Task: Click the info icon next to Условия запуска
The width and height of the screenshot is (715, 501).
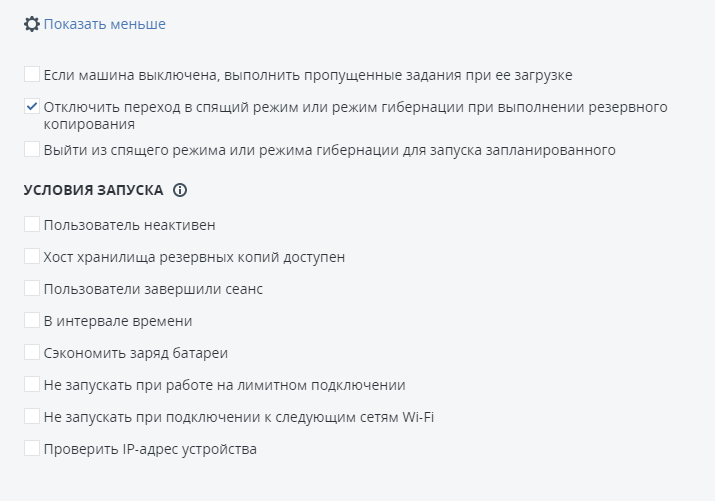Action: click(x=180, y=190)
